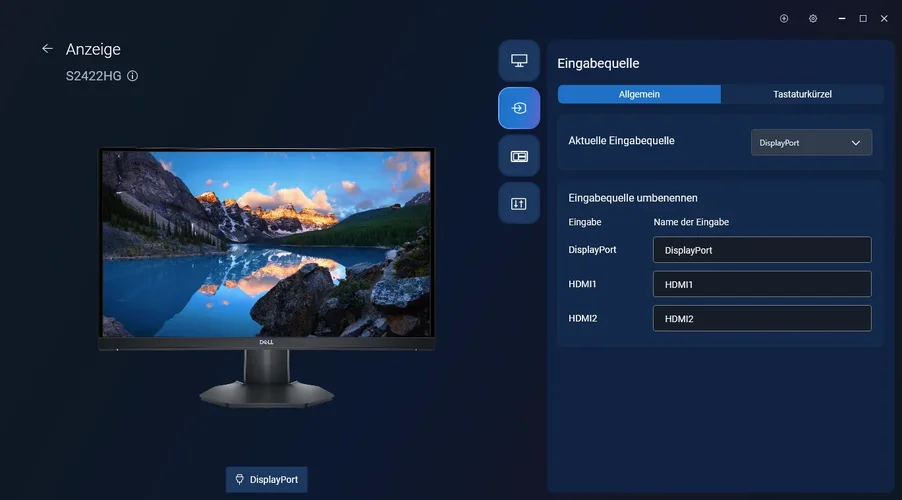Select the input source sidebar icon

[519, 108]
